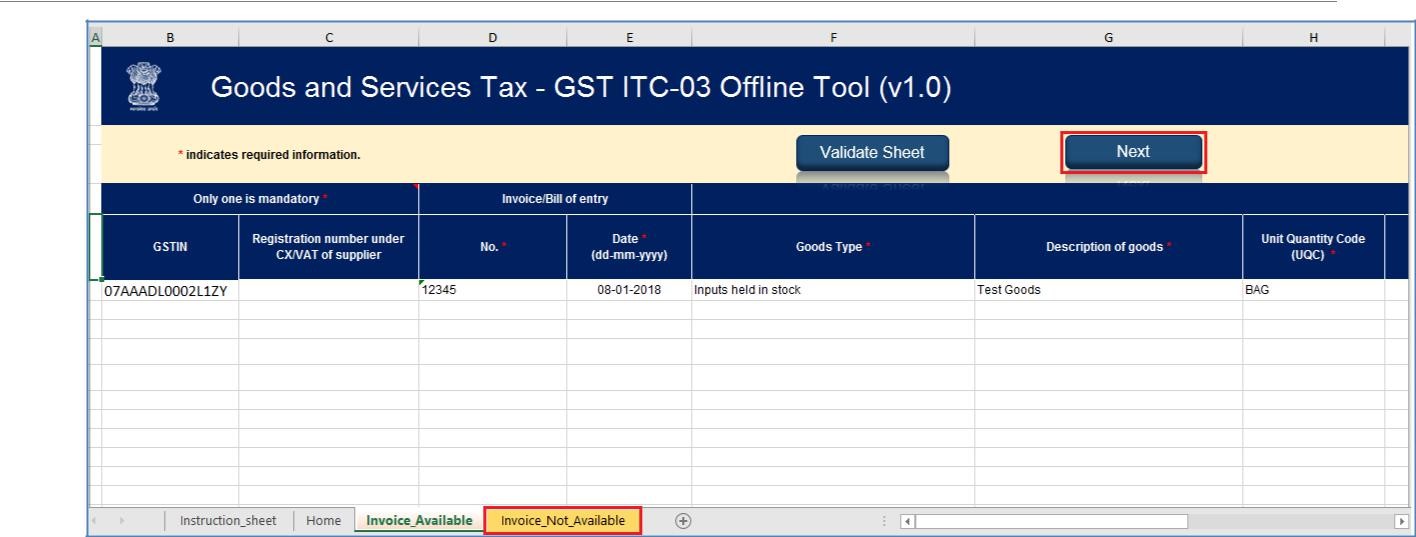Click the Goods Type heading

pos(832,247)
